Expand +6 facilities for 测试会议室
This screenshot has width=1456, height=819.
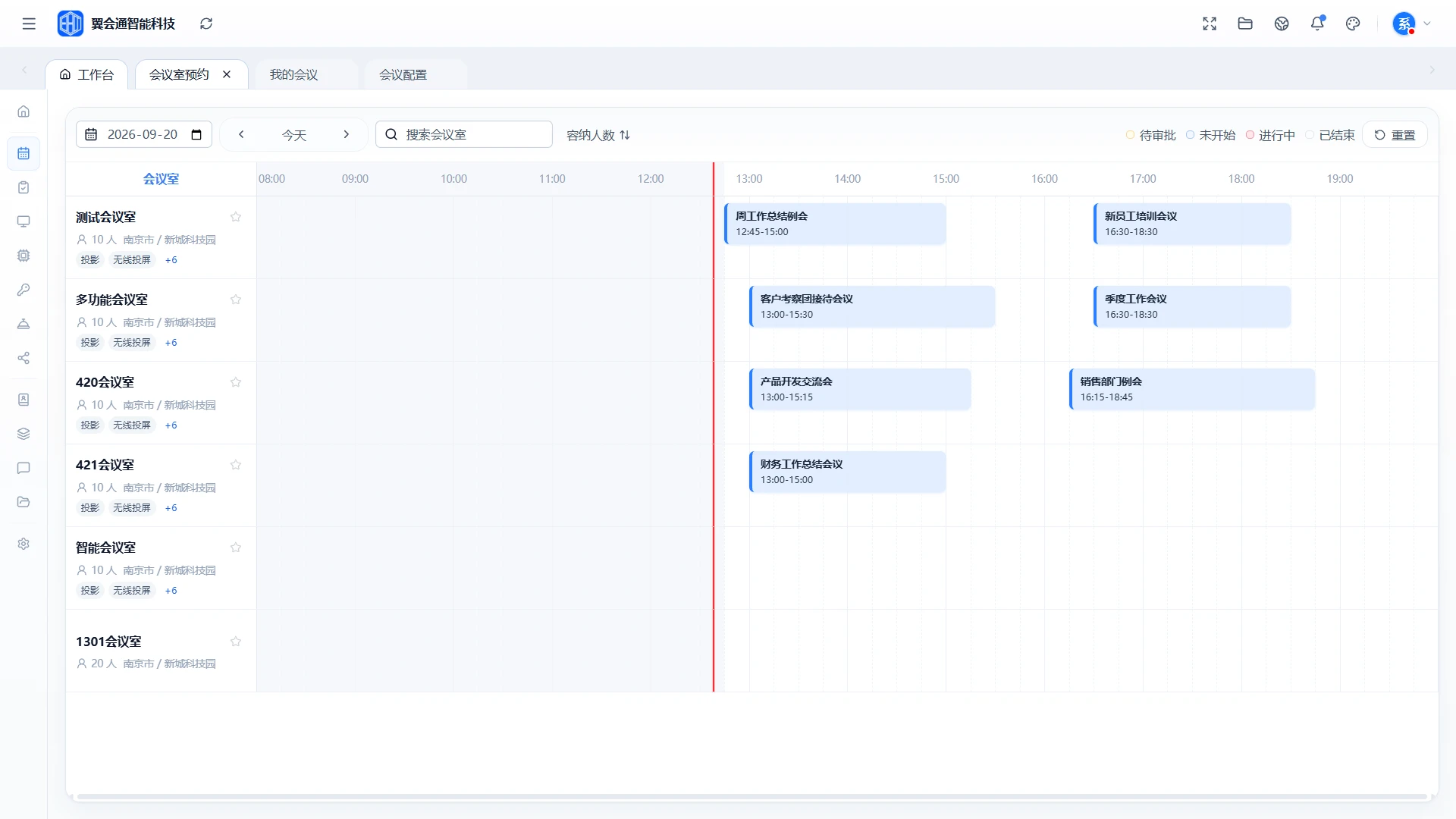click(171, 260)
